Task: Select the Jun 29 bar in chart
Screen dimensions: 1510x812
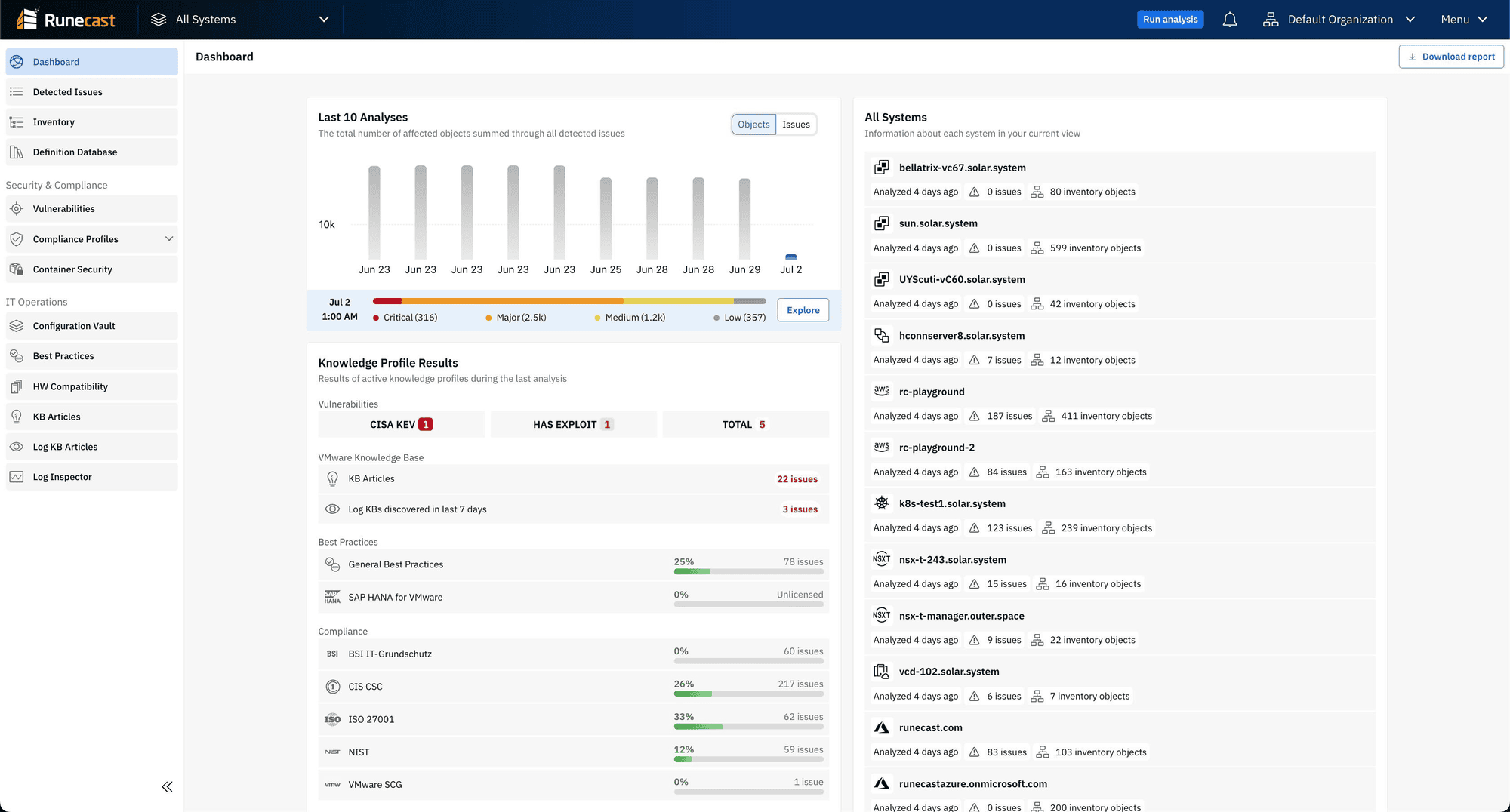Action: pyautogui.click(x=744, y=219)
